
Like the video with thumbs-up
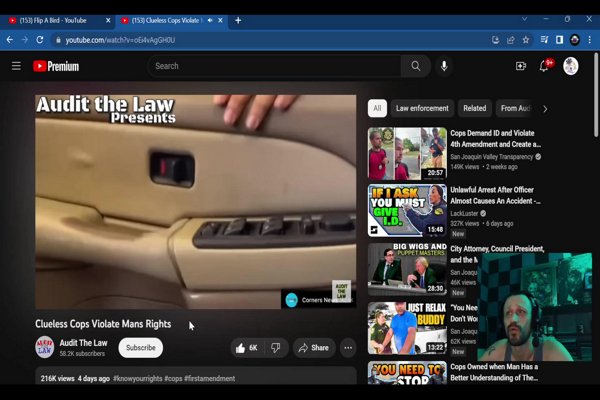246,348
